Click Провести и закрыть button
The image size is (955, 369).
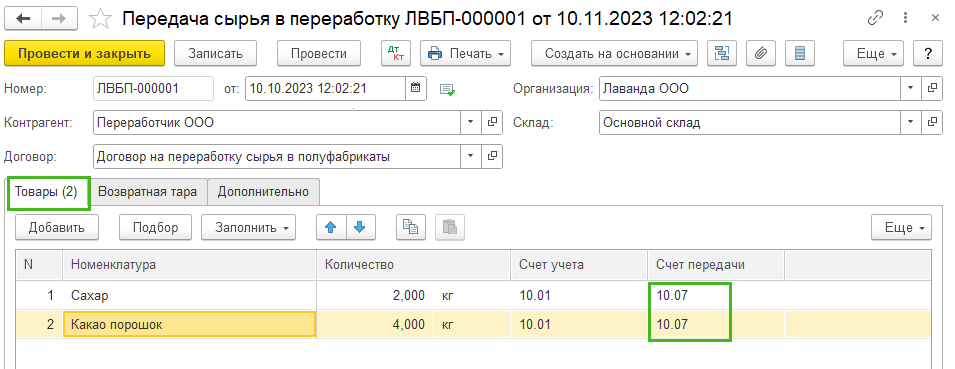tap(85, 54)
